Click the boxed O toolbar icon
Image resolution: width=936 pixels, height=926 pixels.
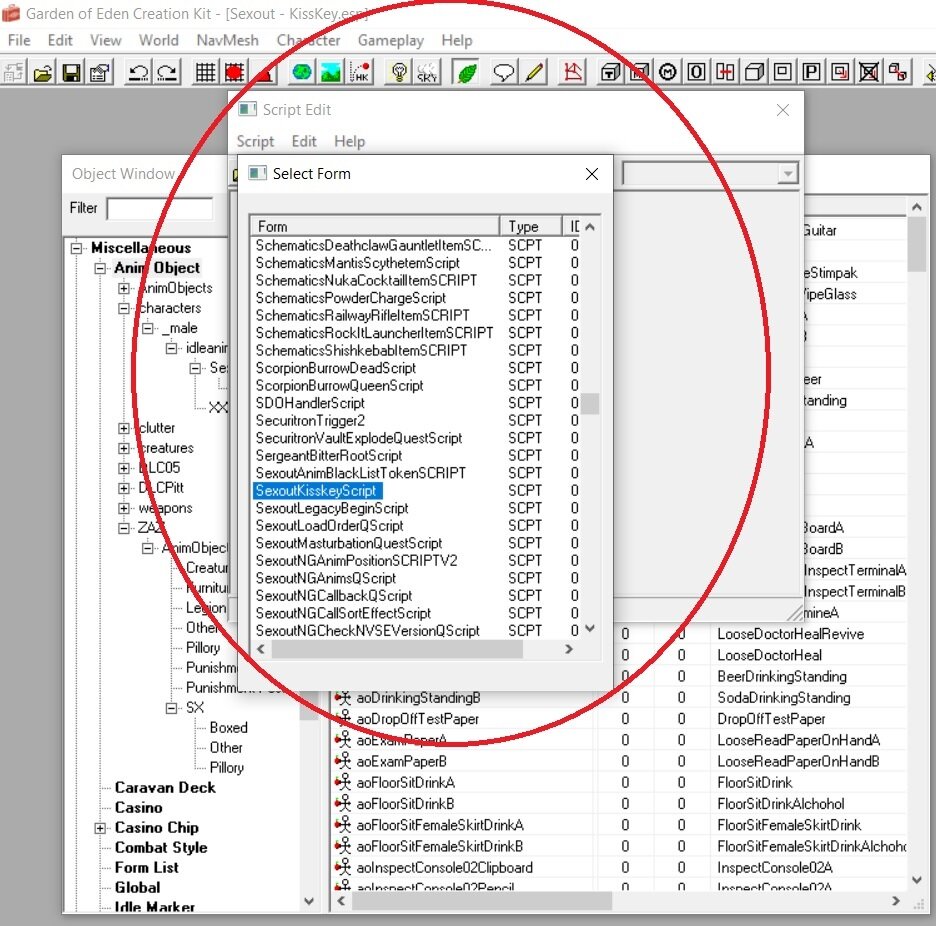point(696,73)
